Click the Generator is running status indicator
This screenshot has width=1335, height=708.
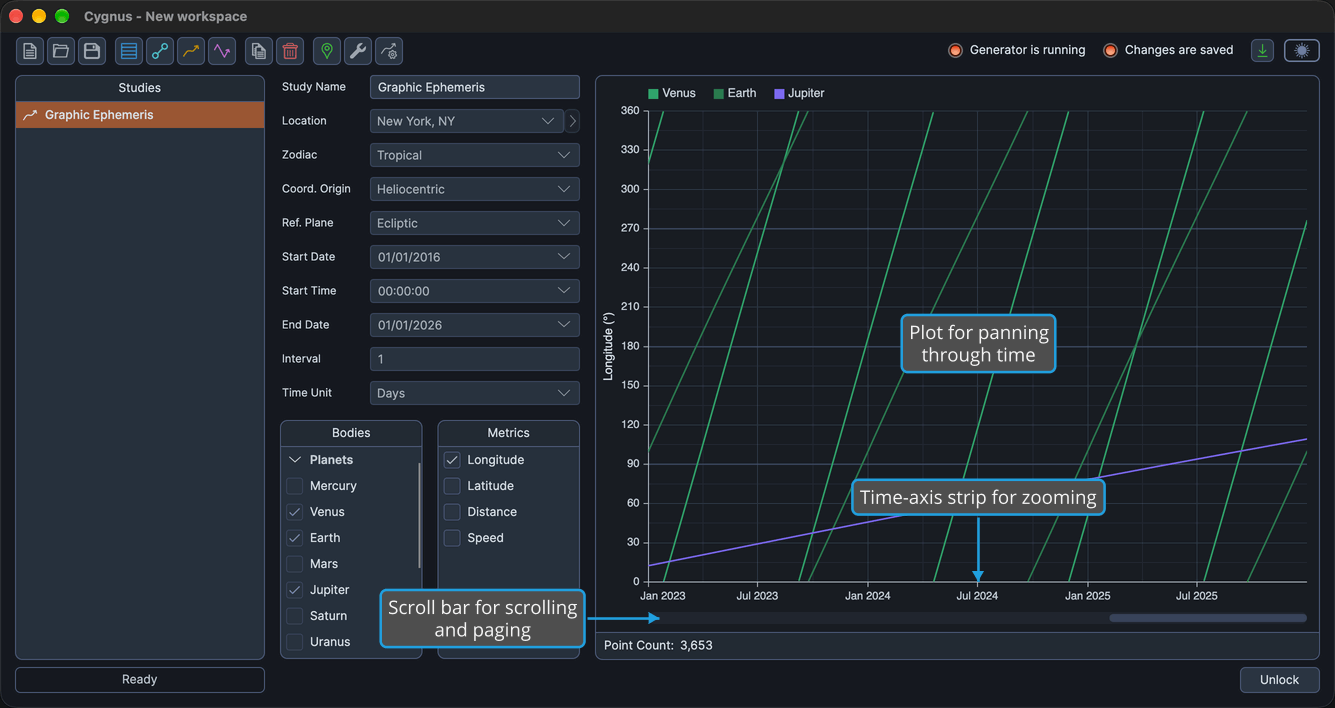click(x=1017, y=50)
